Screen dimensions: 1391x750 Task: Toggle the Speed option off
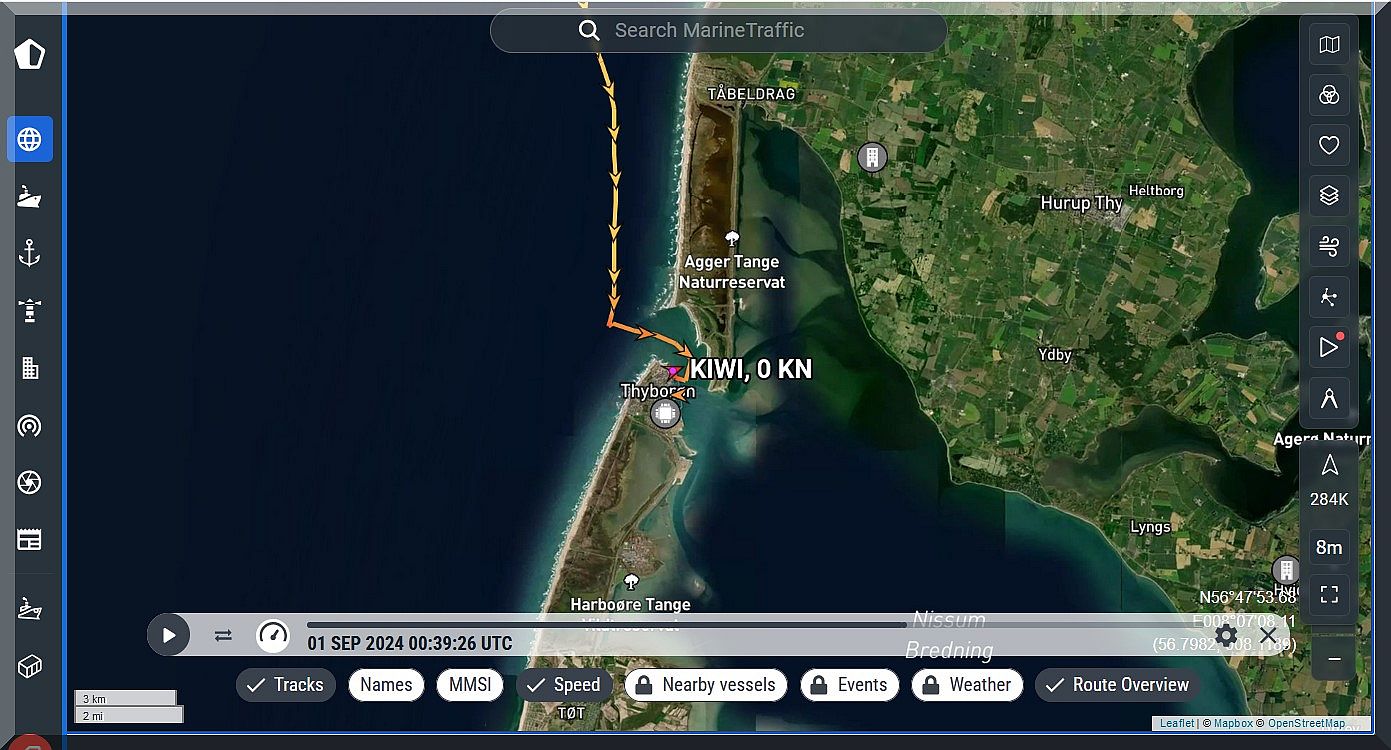coord(564,685)
